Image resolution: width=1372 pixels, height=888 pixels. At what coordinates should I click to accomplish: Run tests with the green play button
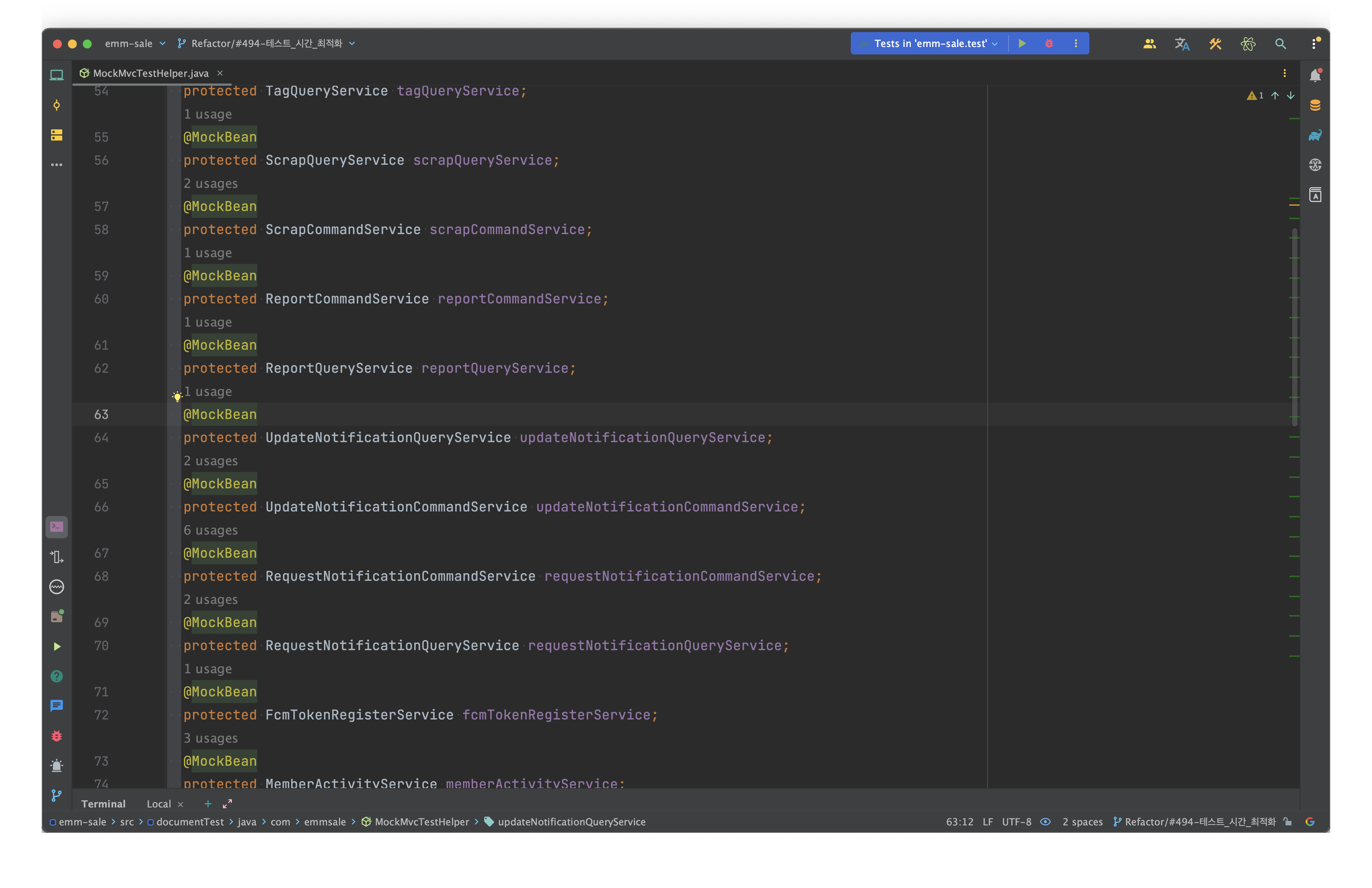[x=1022, y=43]
